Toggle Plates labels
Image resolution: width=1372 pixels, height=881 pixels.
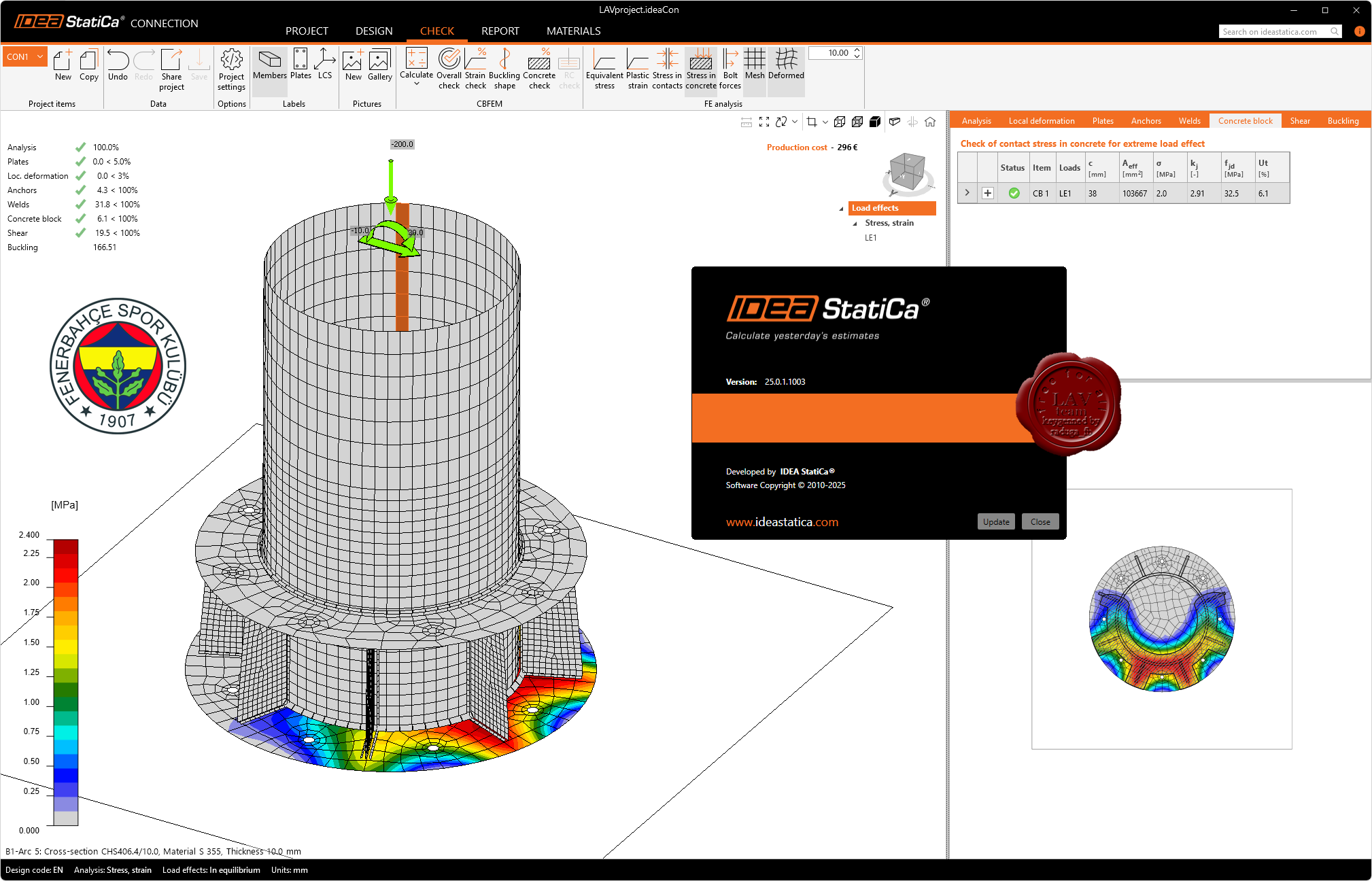click(x=301, y=65)
